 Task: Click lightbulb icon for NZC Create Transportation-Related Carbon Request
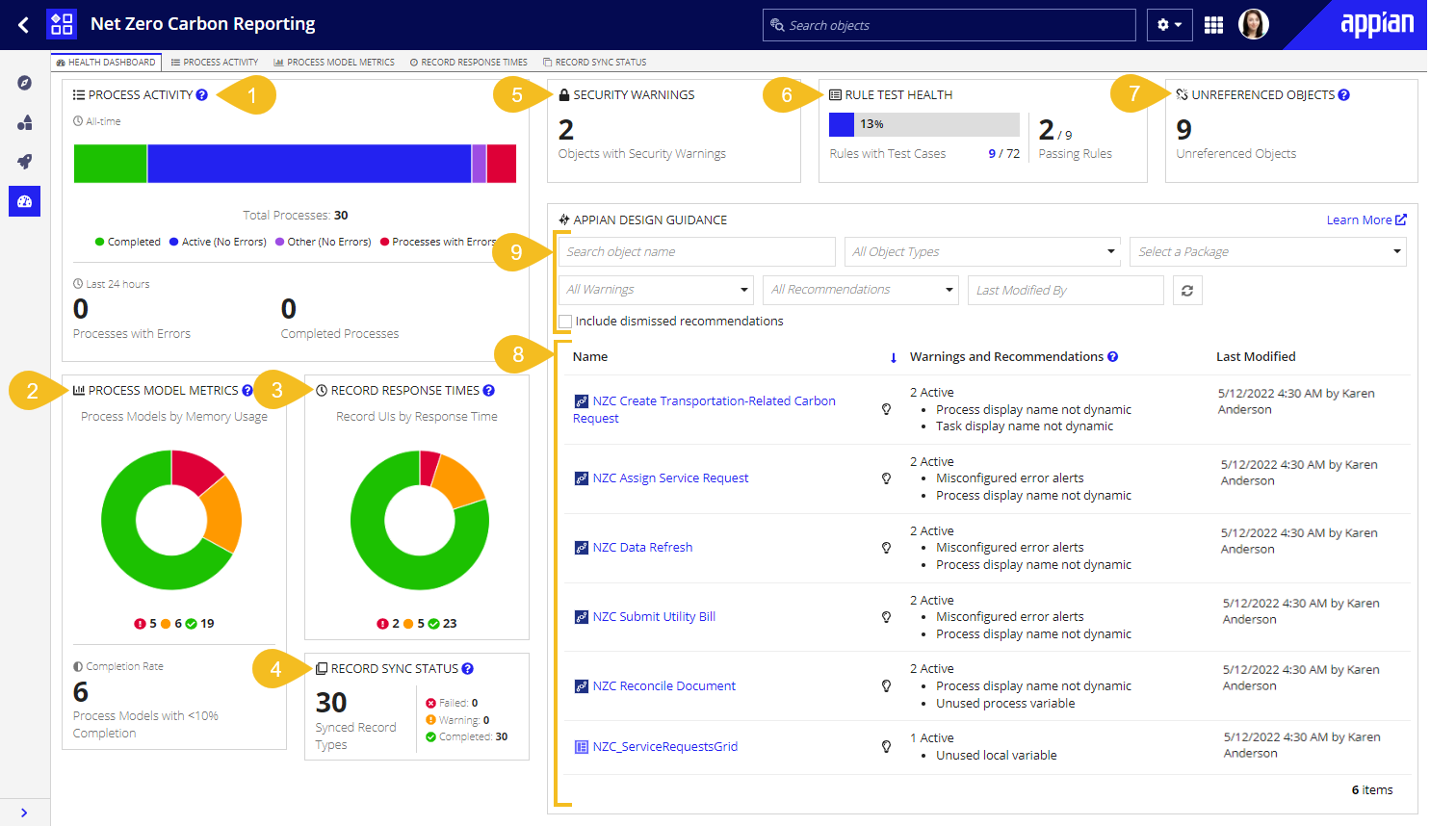coord(886,409)
